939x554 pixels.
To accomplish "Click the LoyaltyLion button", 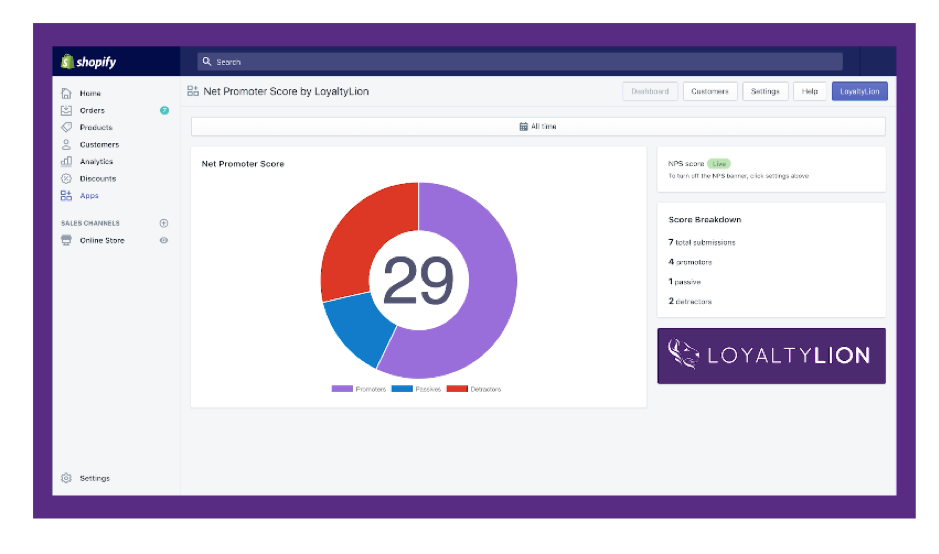I will coord(859,91).
